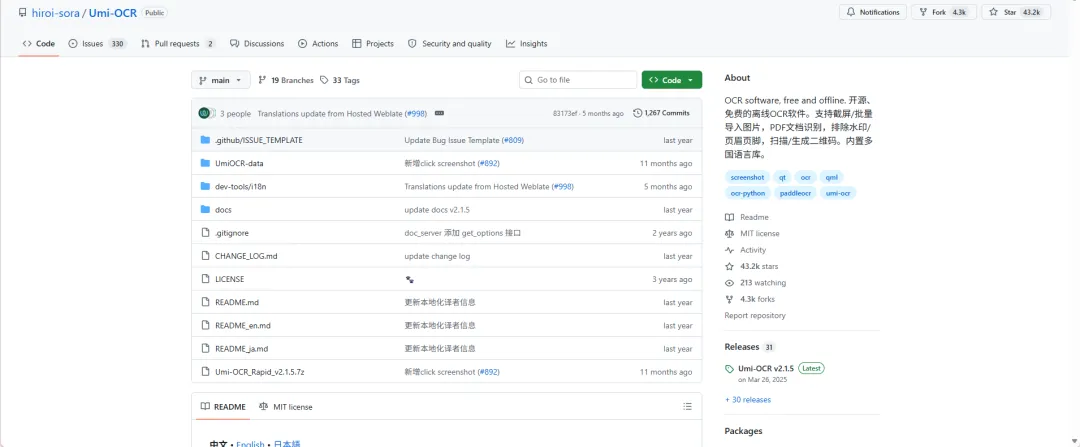Select the MIT license tab in file viewer

[x=285, y=407]
